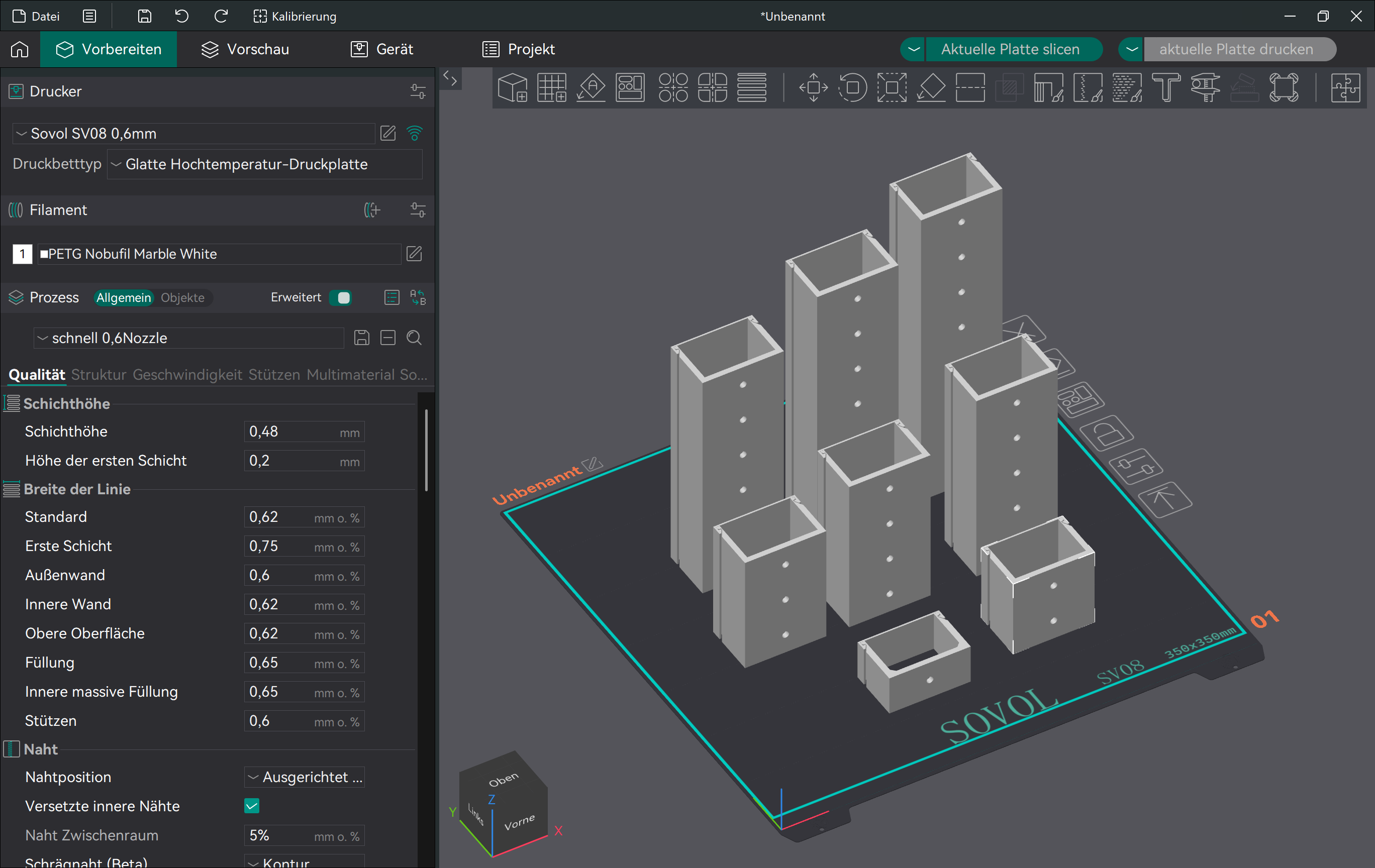The image size is (1375, 868).
Task: Select the Allgemein process scope
Action: pos(123,297)
